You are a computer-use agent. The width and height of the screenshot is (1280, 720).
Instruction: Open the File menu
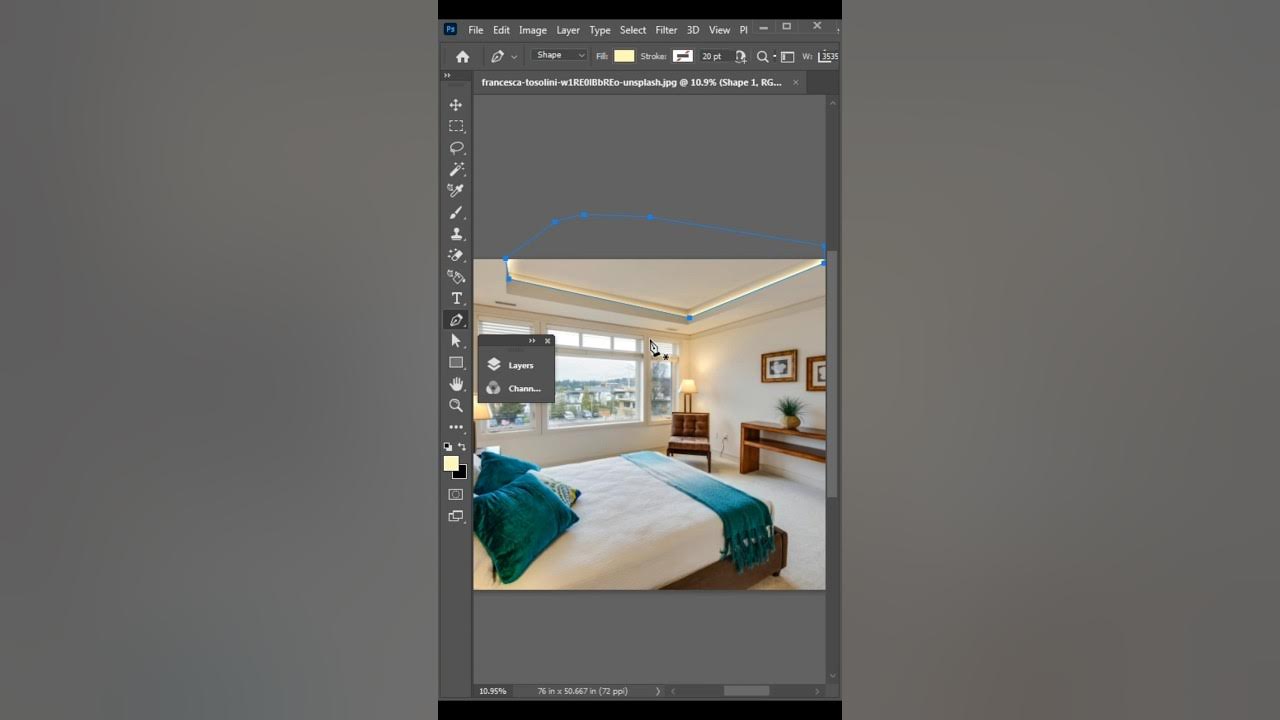pyautogui.click(x=476, y=30)
